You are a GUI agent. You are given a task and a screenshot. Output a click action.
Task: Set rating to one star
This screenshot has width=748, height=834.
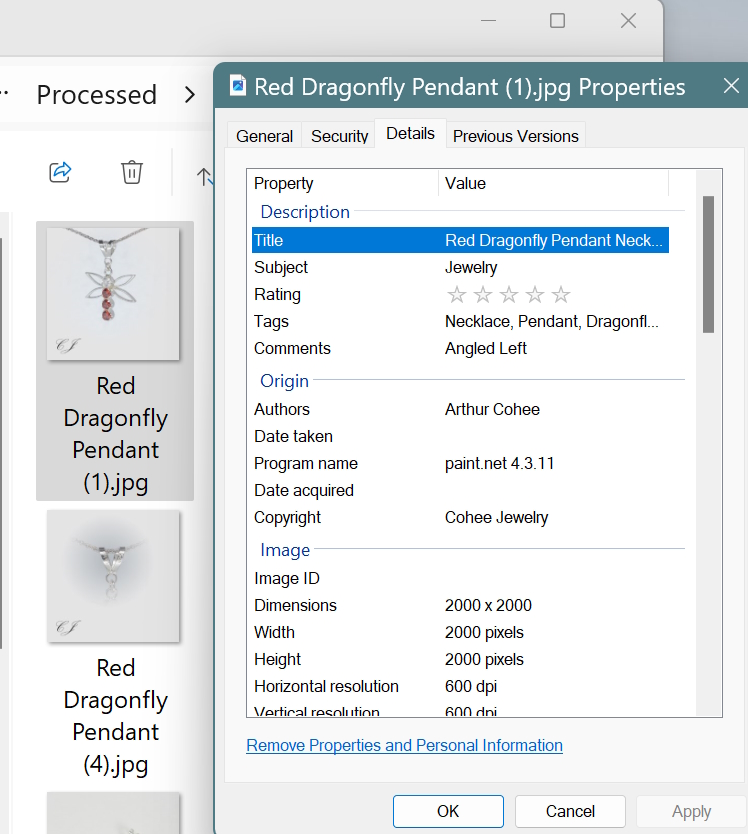click(x=457, y=295)
